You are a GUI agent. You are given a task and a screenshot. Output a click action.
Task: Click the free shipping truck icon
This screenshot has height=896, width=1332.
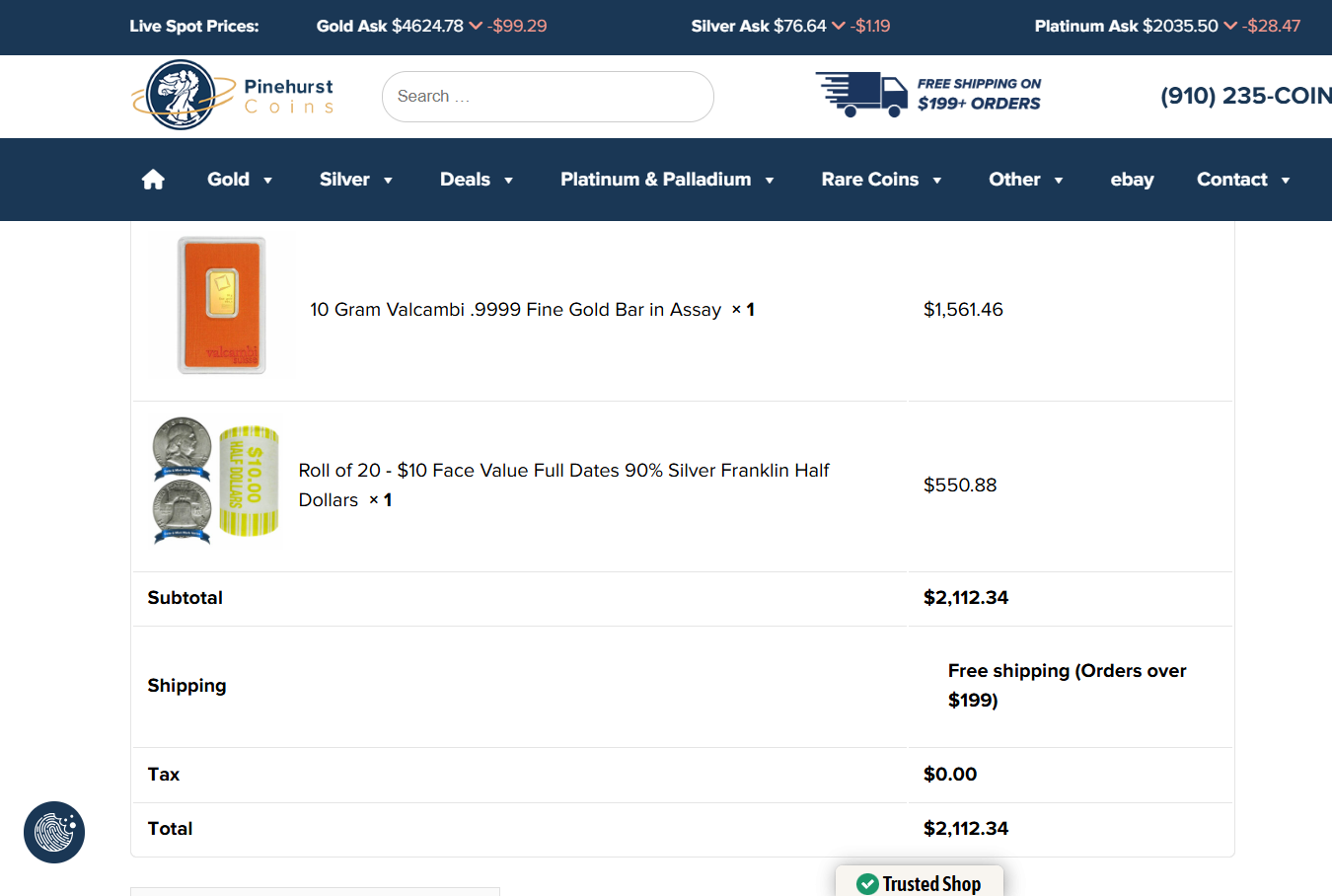pos(861,95)
